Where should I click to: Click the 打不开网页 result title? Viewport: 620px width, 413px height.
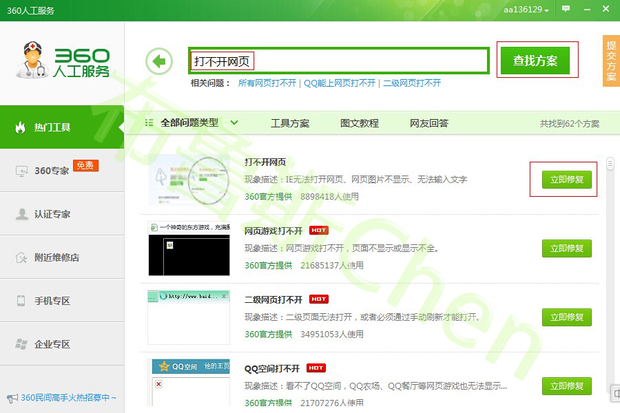[x=265, y=162]
